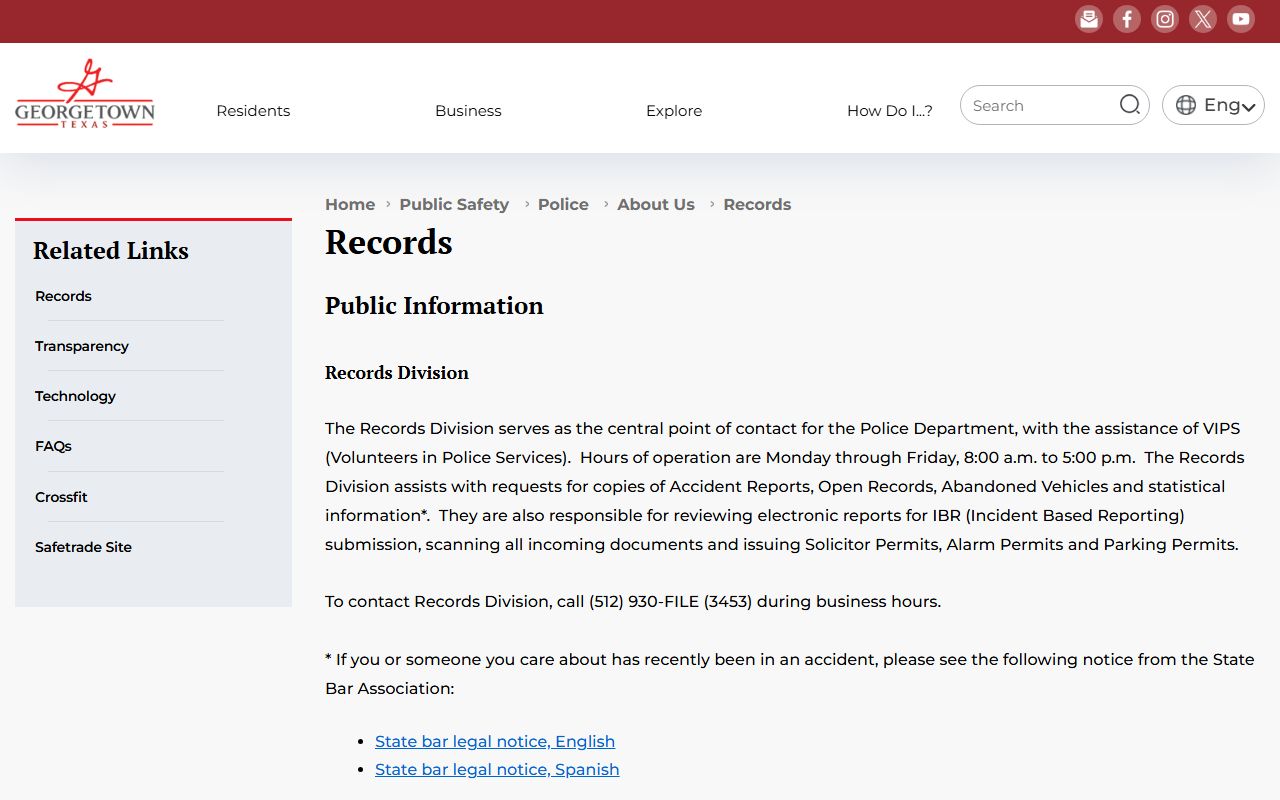Viewport: 1280px width, 800px height.
Task: Click the X (Twitter) icon
Action: click(x=1203, y=19)
